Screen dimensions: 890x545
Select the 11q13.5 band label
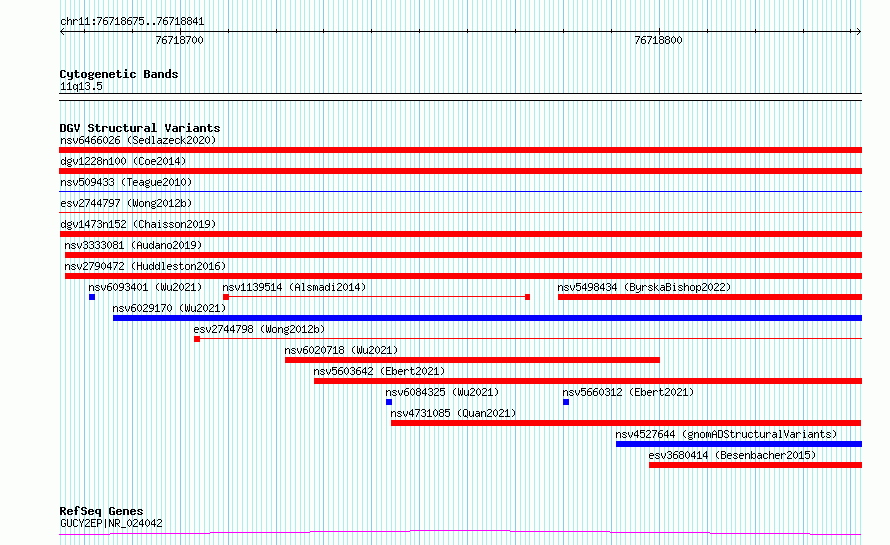[x=81, y=86]
